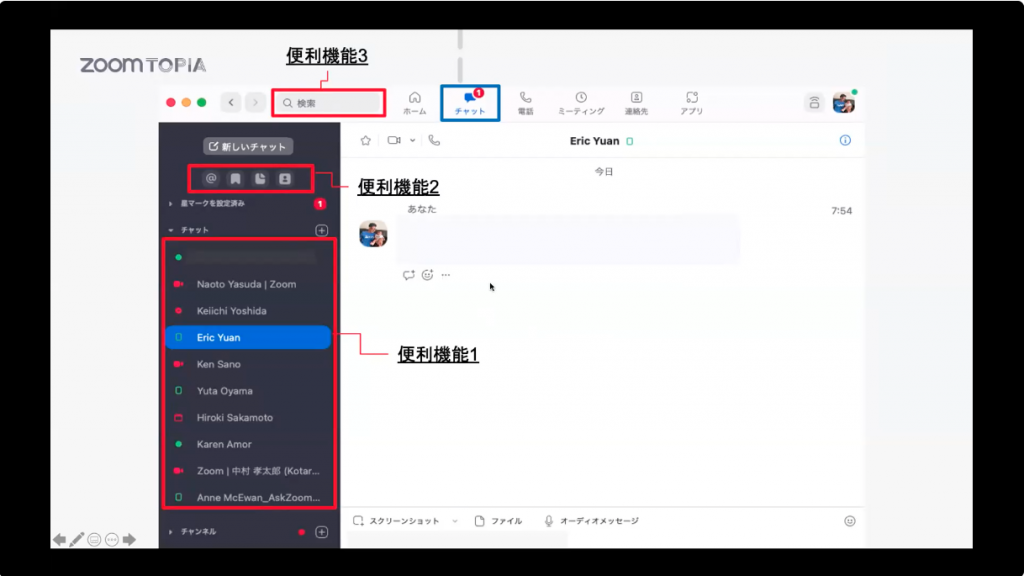Open slideshow more options icon
Screen dimensions: 1024x576
[x=112, y=539]
